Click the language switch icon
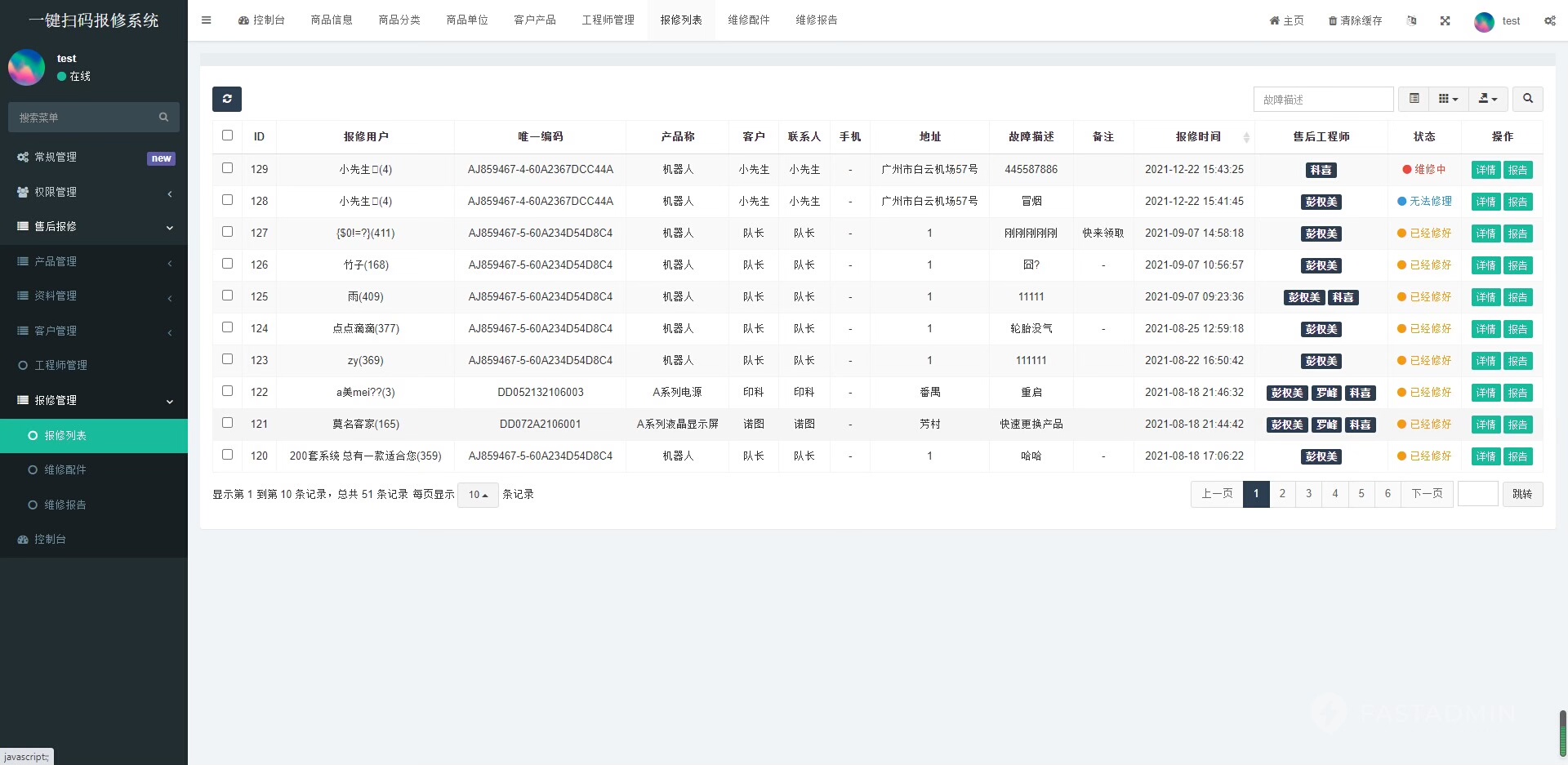This screenshot has width=1568, height=765. point(1411,20)
